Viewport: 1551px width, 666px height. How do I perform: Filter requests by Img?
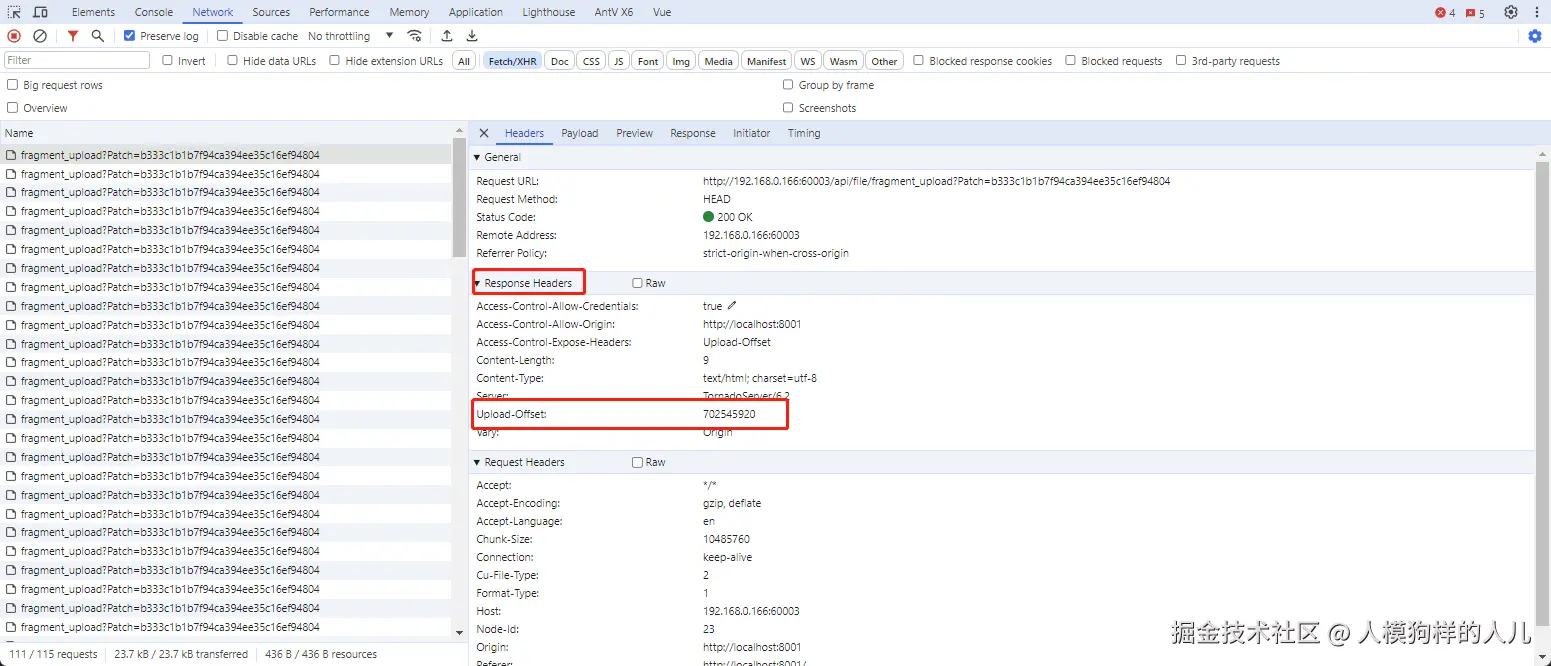click(681, 61)
